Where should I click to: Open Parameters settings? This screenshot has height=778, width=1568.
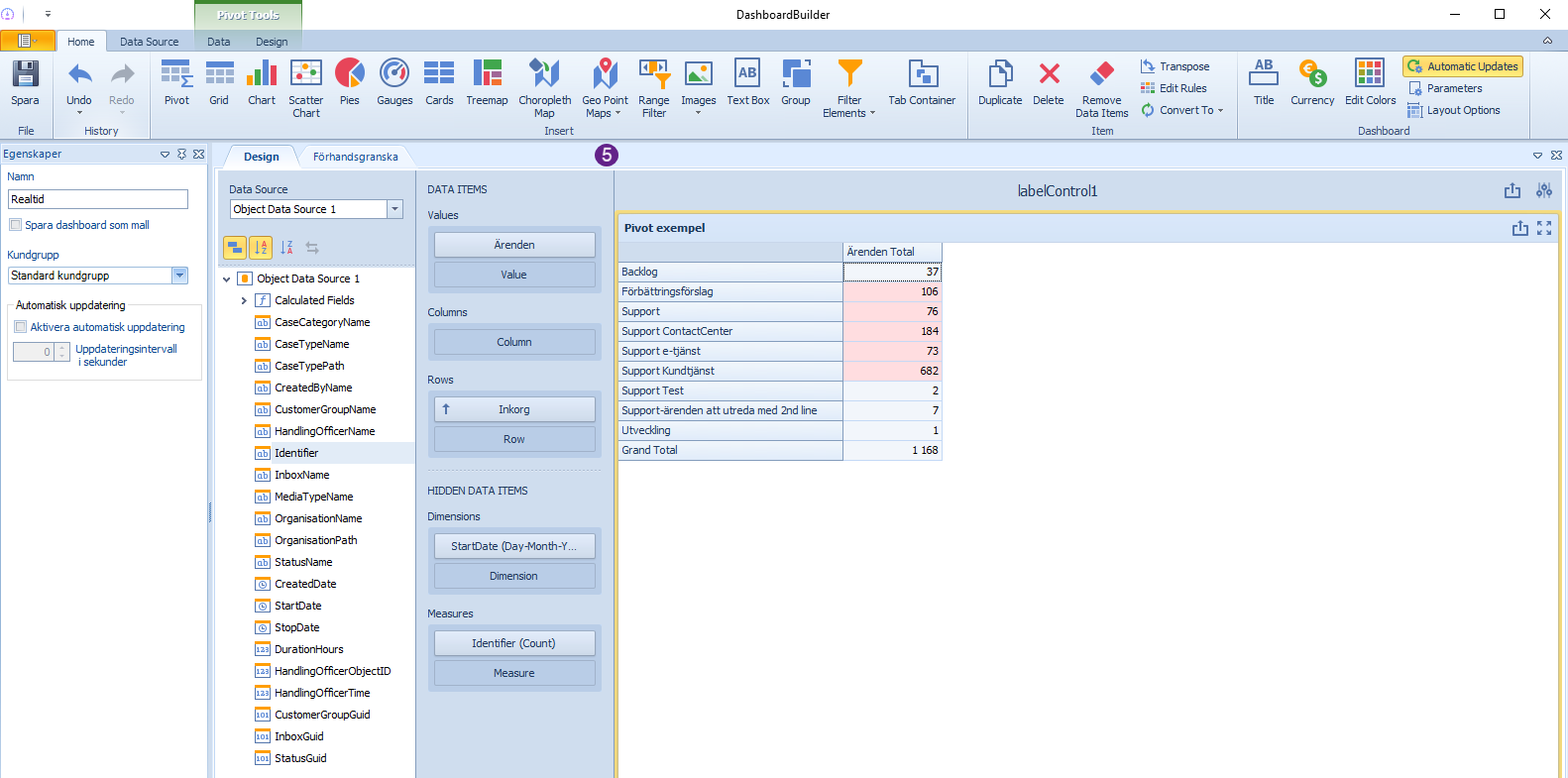(x=1445, y=88)
